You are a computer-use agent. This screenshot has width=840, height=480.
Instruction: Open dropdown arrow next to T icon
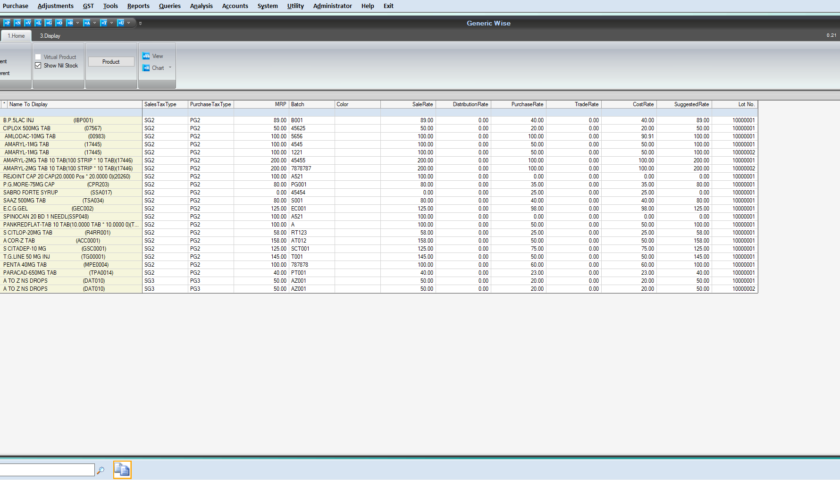pyautogui.click(x=111, y=23)
